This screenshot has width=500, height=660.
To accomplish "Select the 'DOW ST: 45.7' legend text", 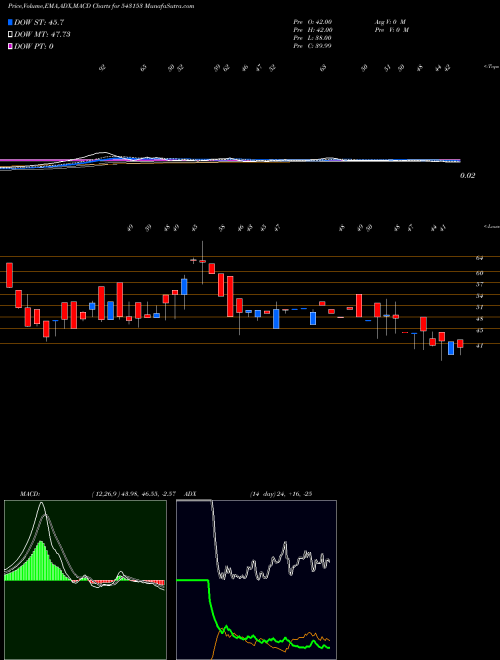I will pos(39,22).
